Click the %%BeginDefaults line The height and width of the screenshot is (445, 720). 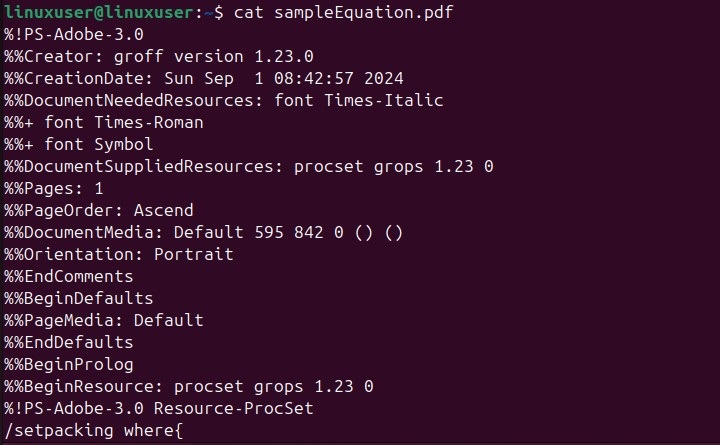coord(79,298)
